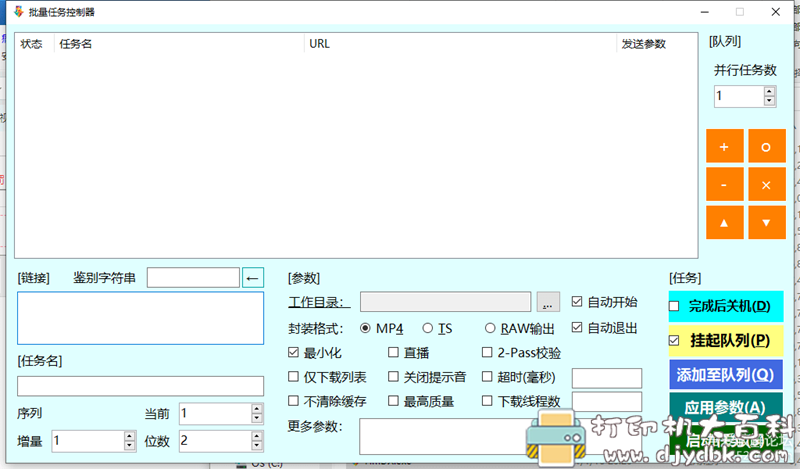The height and width of the screenshot is (469, 800).
Task: Click the 应用参数(A) button
Action: click(x=726, y=407)
